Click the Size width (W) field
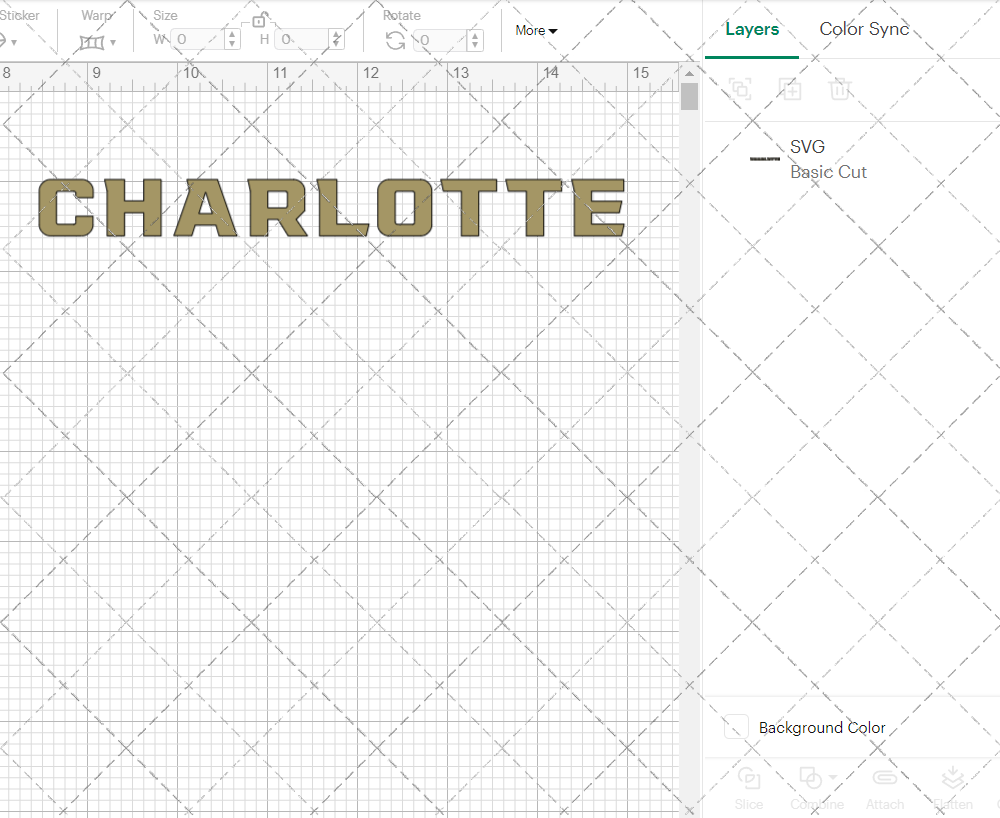This screenshot has height=818, width=1000. point(198,40)
